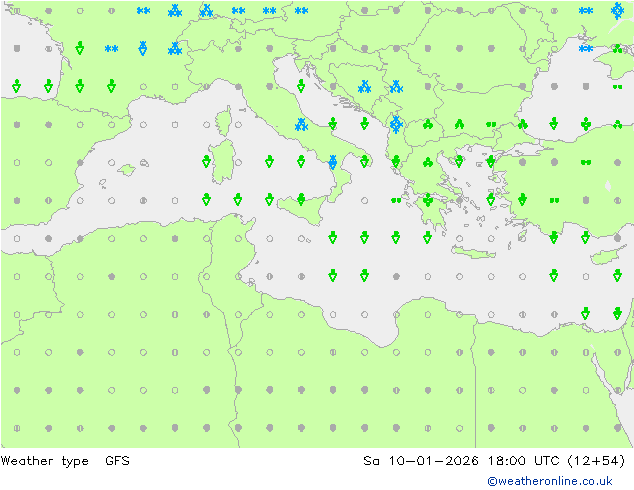This screenshot has width=634, height=490.
Task: Click the island of Mallorca
Action: point(126,169)
